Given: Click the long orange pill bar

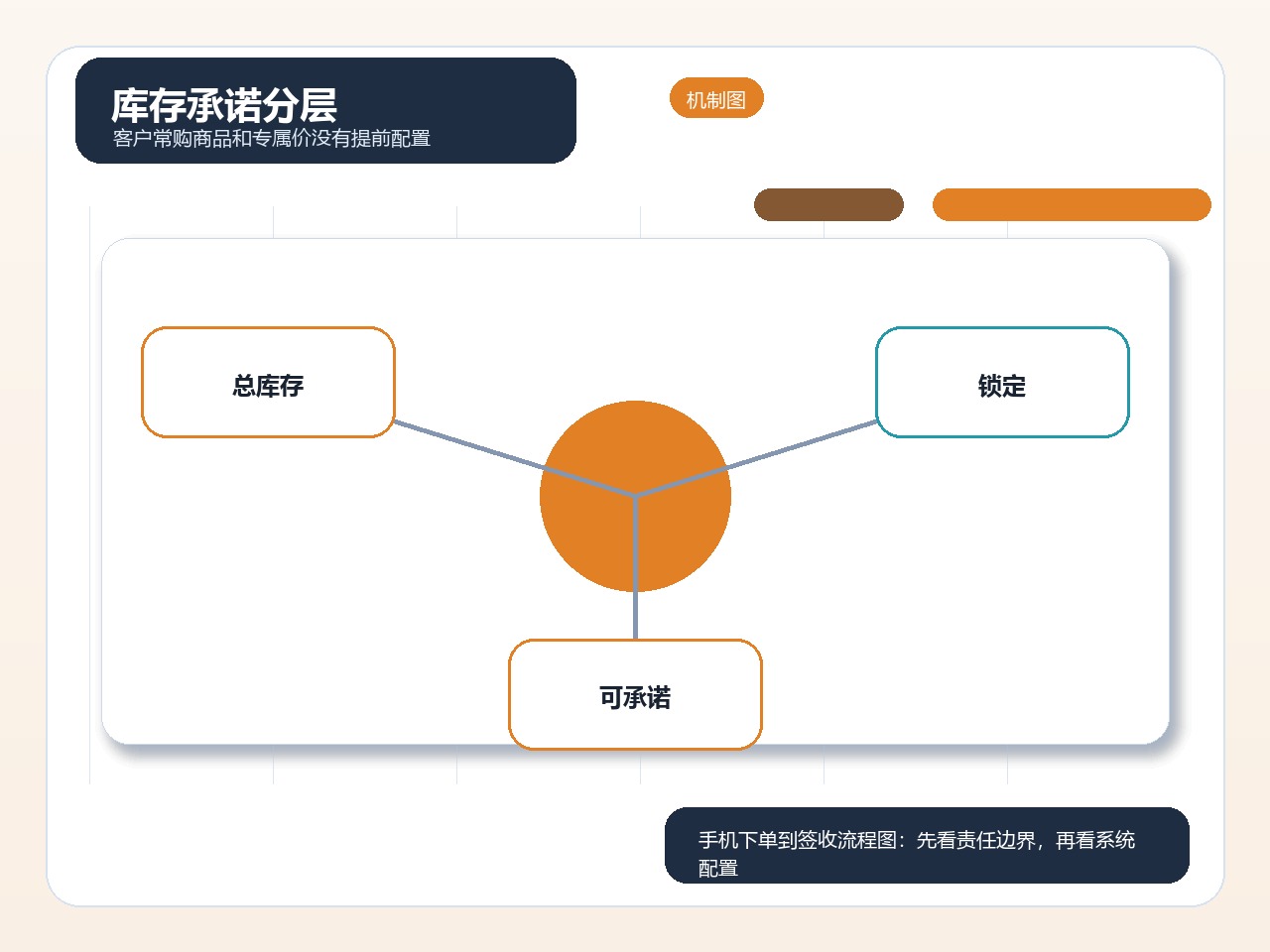Looking at the screenshot, I should 1072,204.
